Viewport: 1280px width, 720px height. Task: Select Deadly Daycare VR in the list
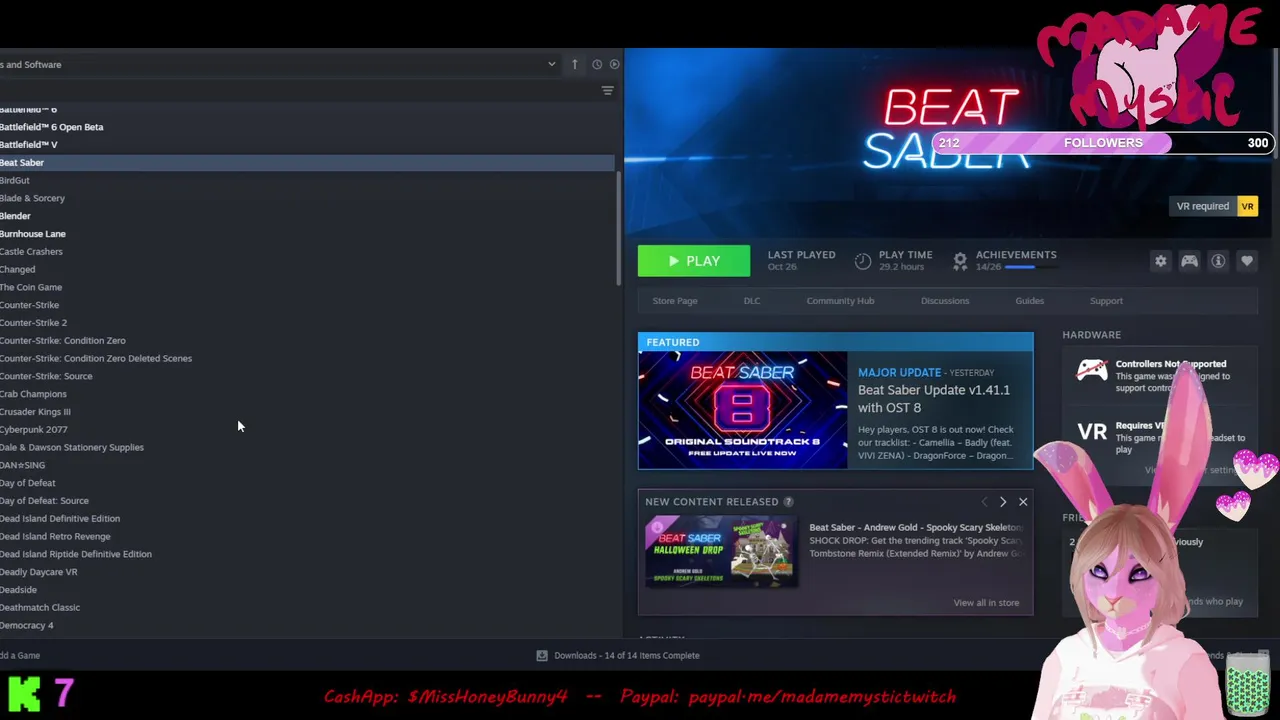click(307, 572)
